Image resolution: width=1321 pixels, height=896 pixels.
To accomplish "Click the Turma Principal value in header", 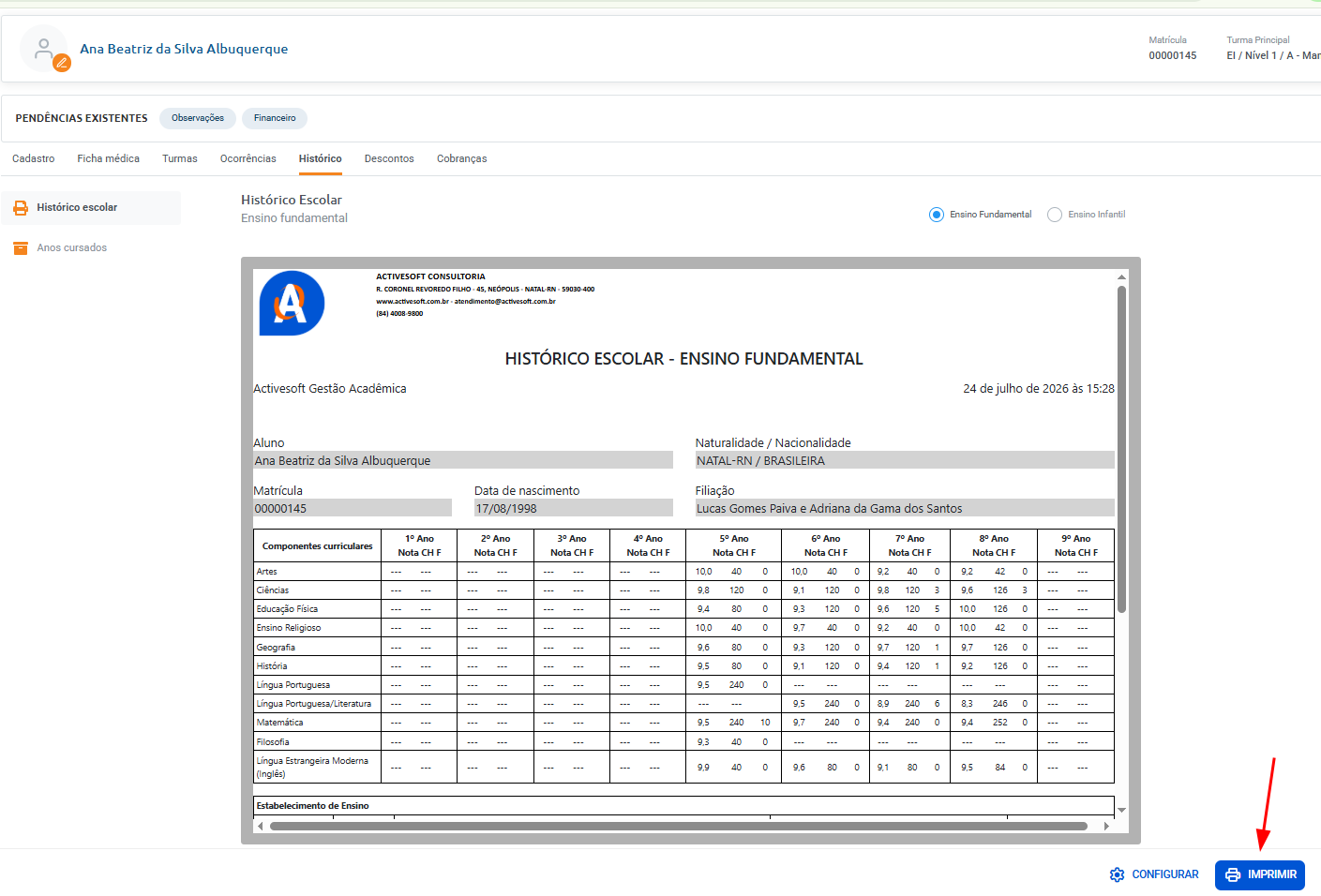I will coord(1273,55).
